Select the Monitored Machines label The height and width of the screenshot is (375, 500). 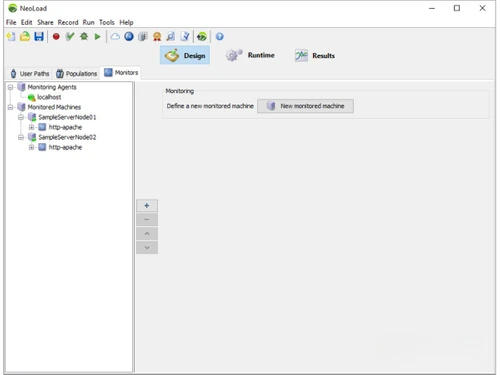coord(54,107)
